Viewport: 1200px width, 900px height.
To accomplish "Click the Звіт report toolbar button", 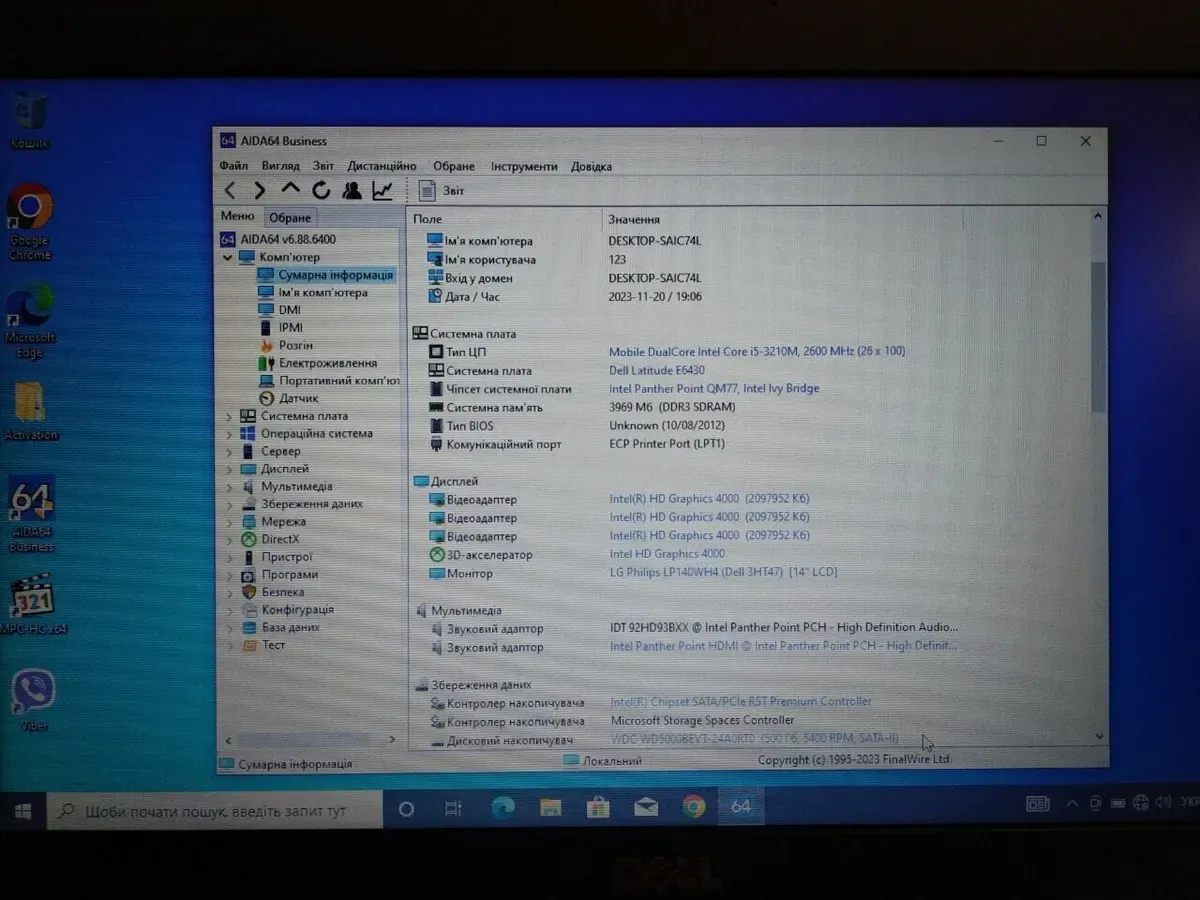I will pyautogui.click(x=441, y=190).
